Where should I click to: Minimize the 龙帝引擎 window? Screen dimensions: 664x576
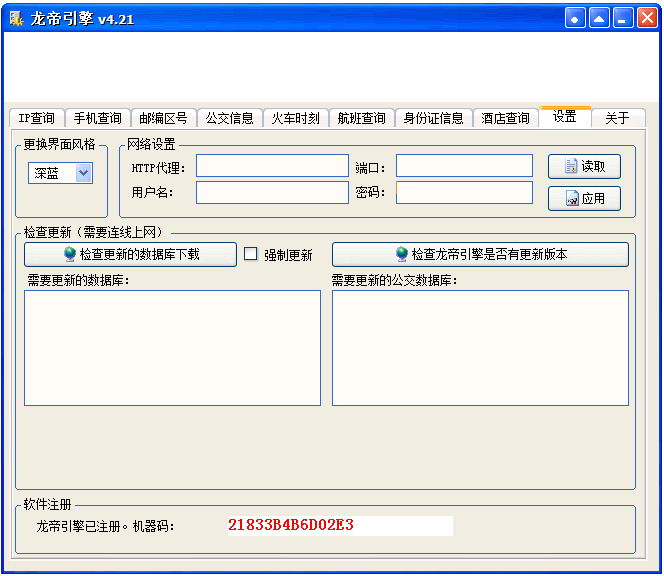tap(623, 18)
